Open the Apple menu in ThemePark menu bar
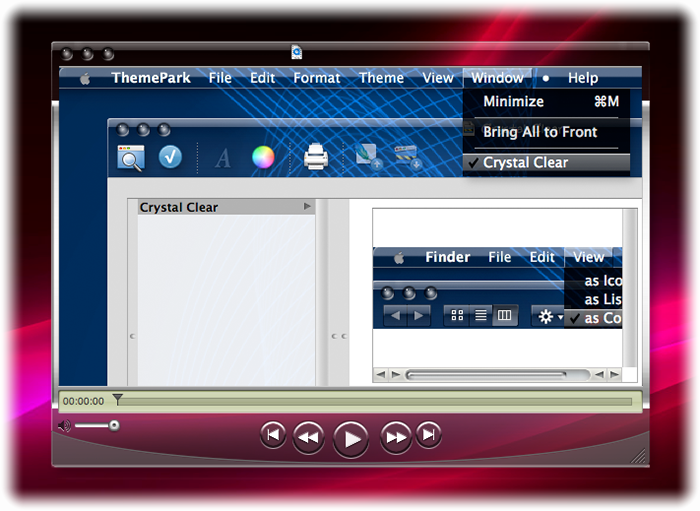Image resolution: width=700 pixels, height=511 pixels. pos(85,79)
